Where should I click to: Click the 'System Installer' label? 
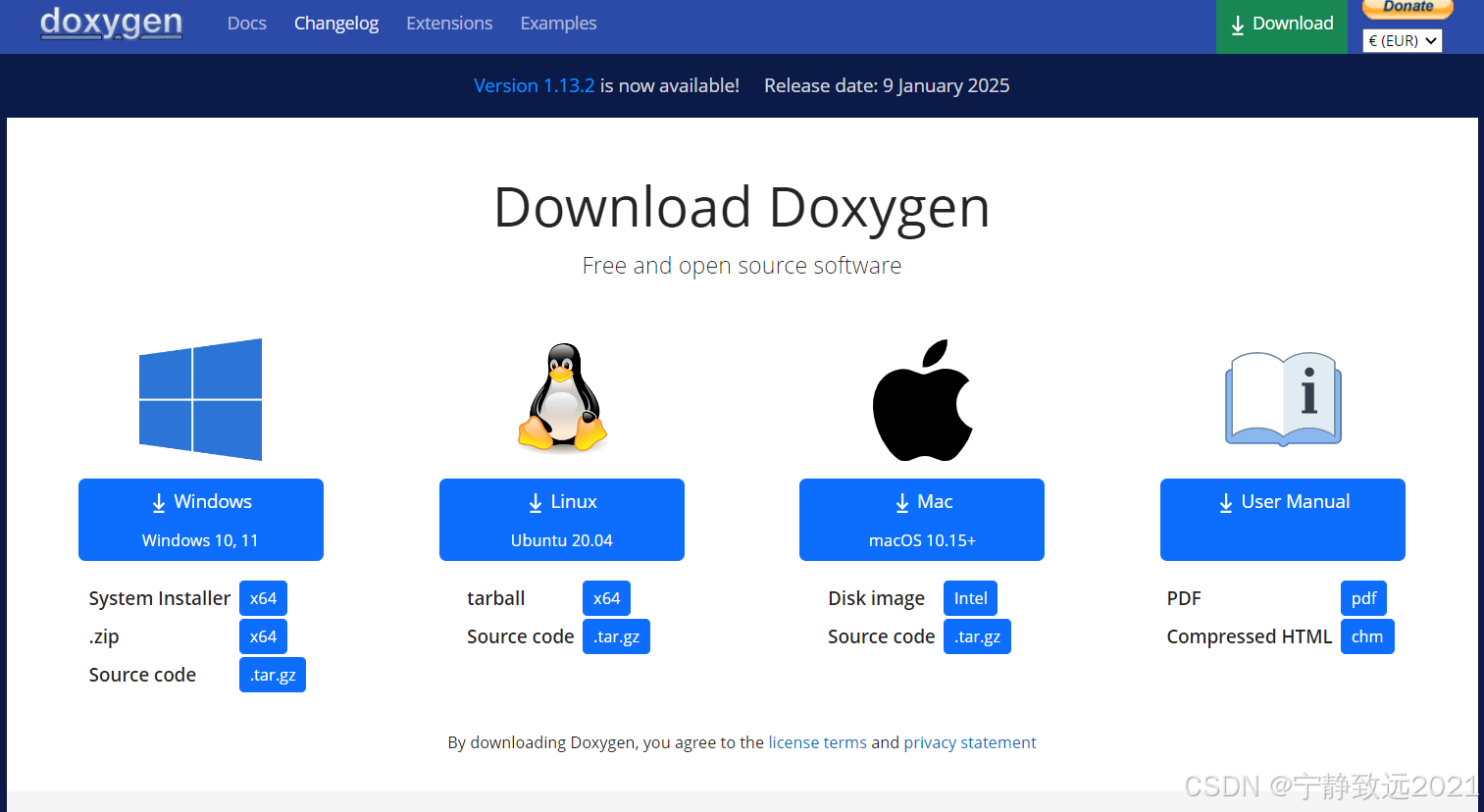(x=160, y=598)
